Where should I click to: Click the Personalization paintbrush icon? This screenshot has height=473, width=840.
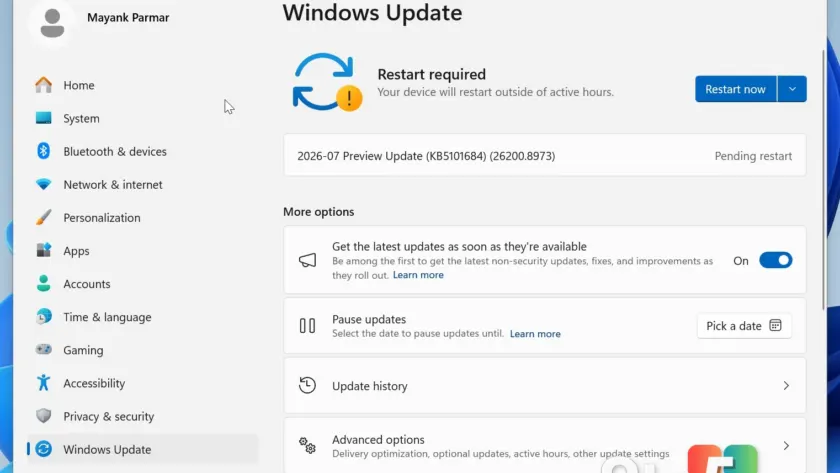point(43,217)
